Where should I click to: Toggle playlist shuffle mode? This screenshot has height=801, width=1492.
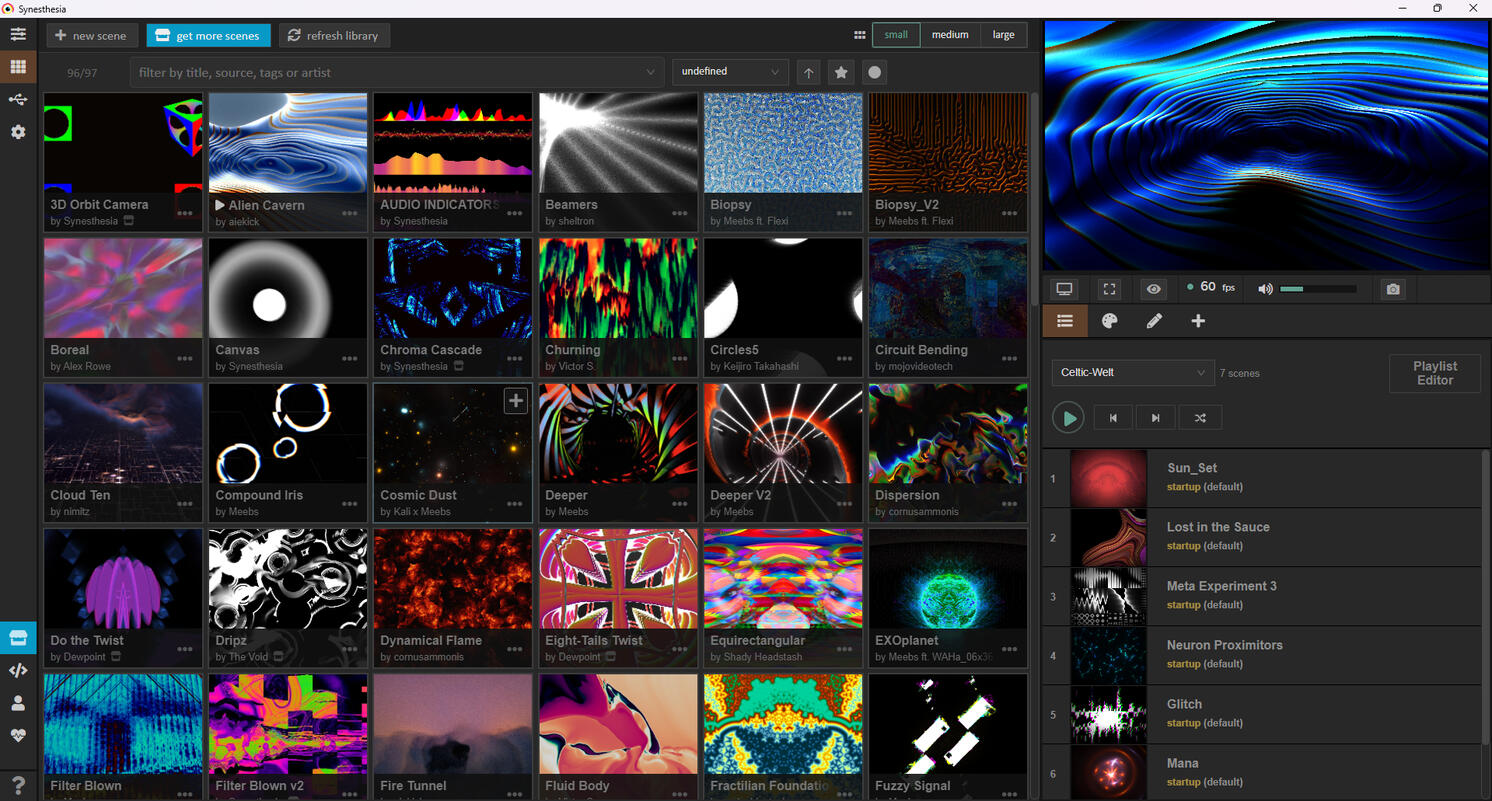(x=1200, y=418)
